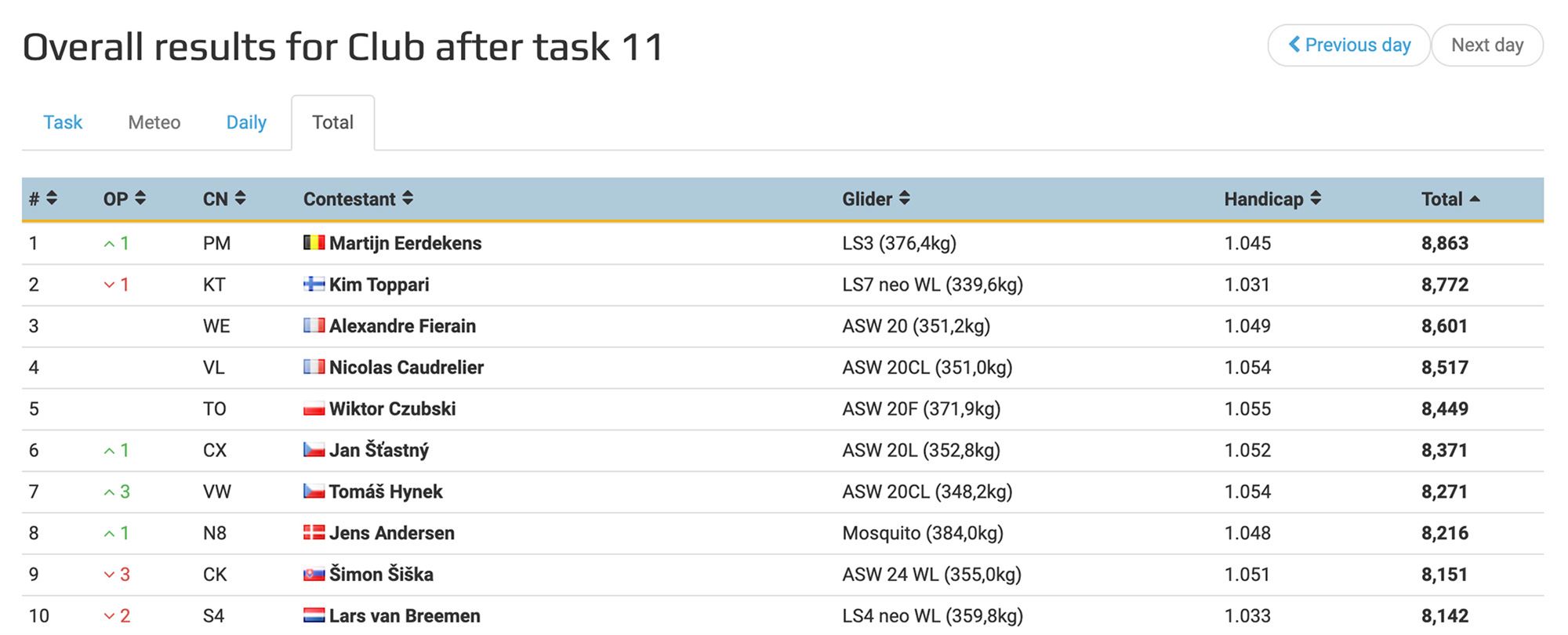The image size is (1568, 635).
Task: Sort results by the OP column
Action: tap(125, 199)
